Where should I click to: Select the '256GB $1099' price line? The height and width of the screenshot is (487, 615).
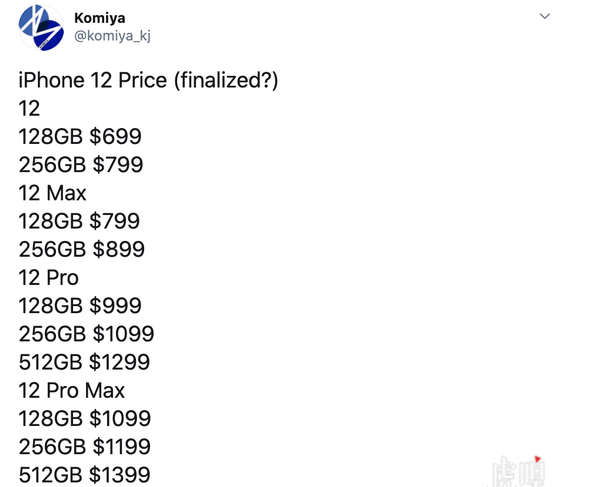(x=86, y=334)
